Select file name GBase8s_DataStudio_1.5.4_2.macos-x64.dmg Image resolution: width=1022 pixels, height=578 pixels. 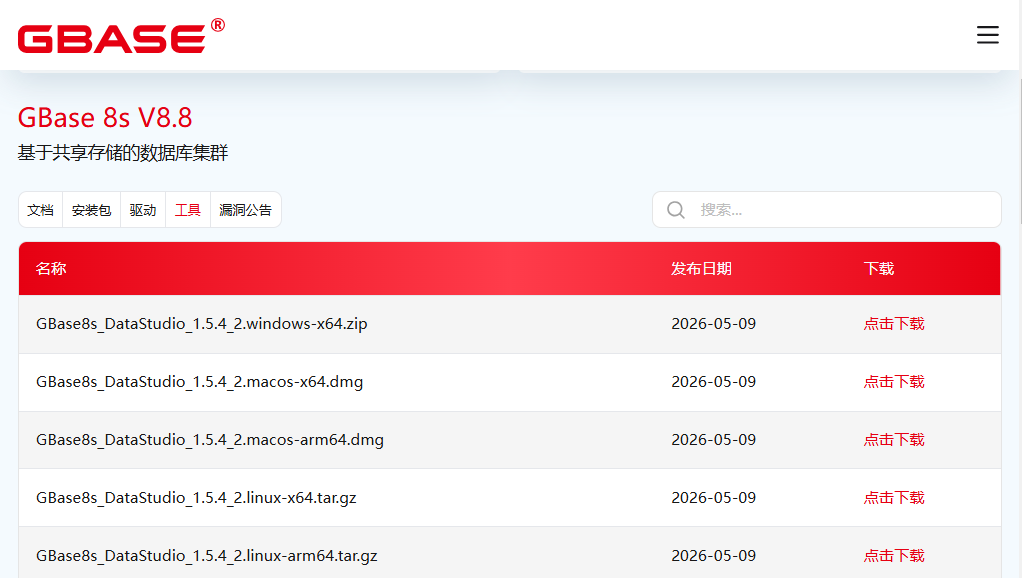(x=199, y=382)
